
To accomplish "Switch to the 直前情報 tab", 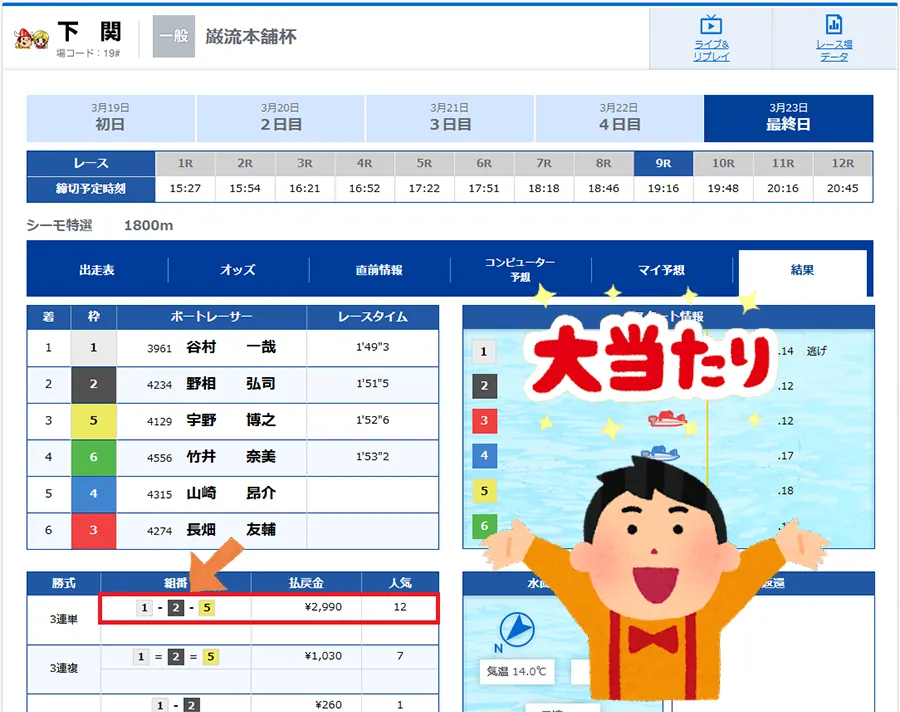I will pos(379,270).
